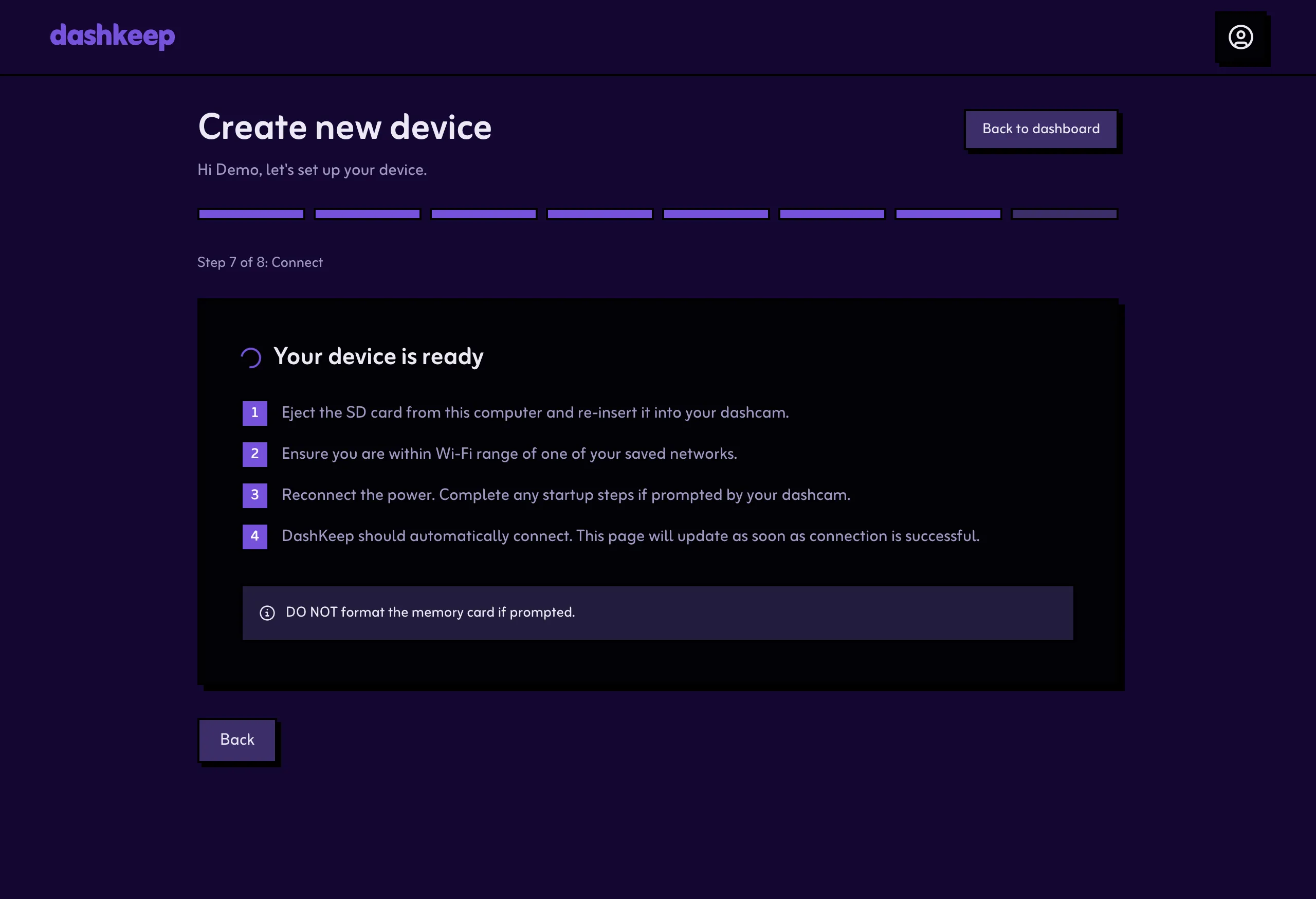This screenshot has height=899, width=1316.
Task: Select the third progress bar segment
Action: coord(483,214)
